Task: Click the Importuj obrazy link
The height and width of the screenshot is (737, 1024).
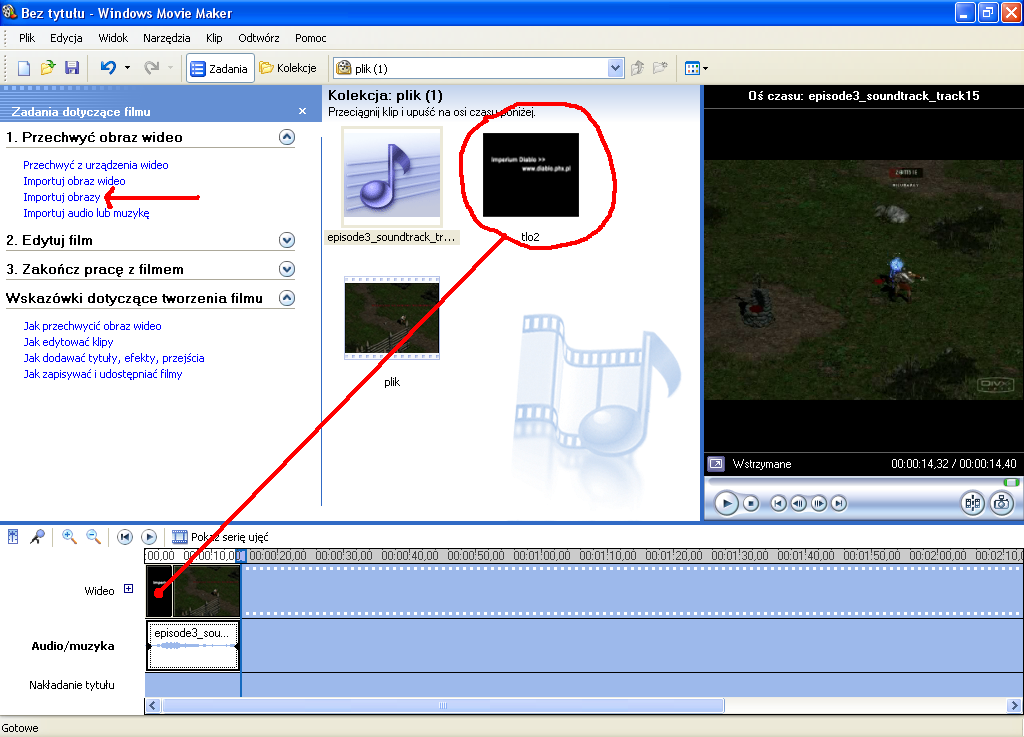Action: (62, 197)
